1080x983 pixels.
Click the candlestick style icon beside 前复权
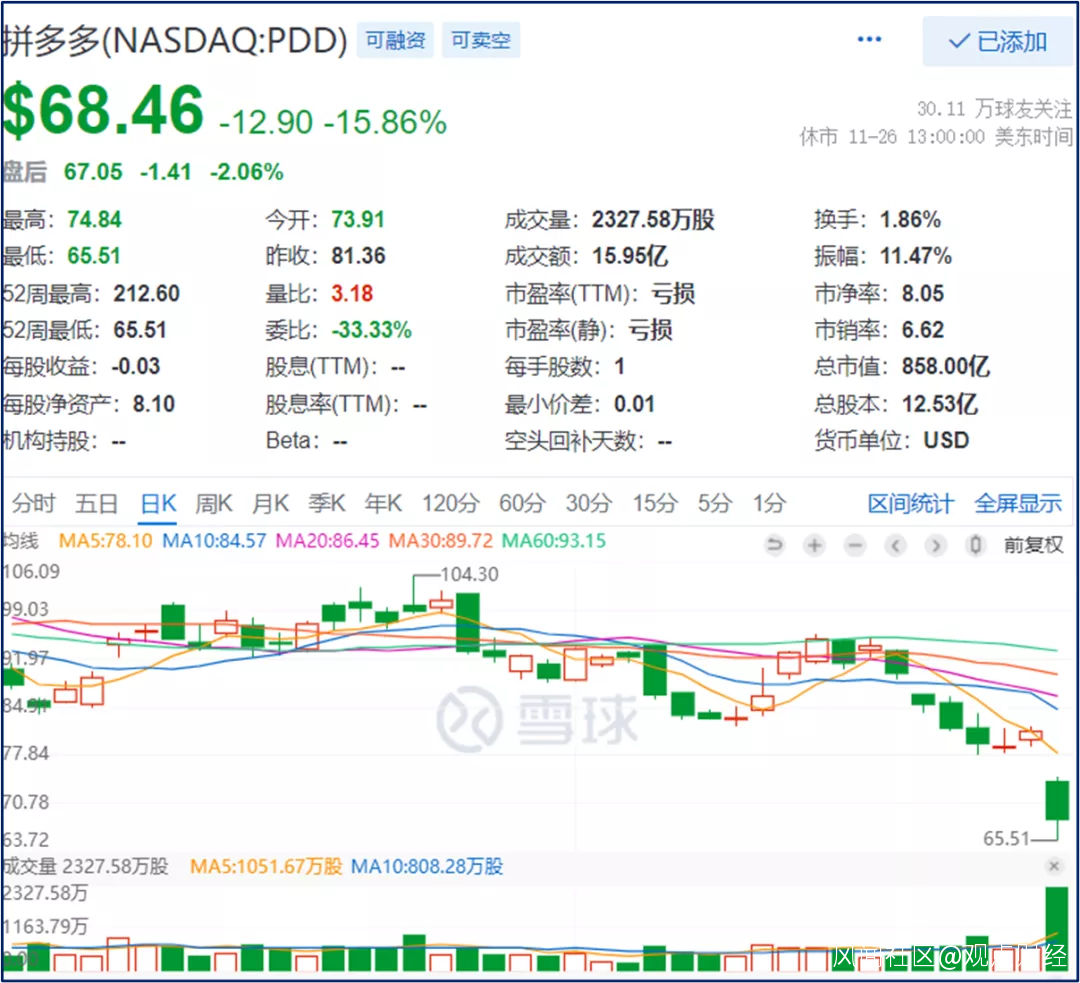(975, 546)
